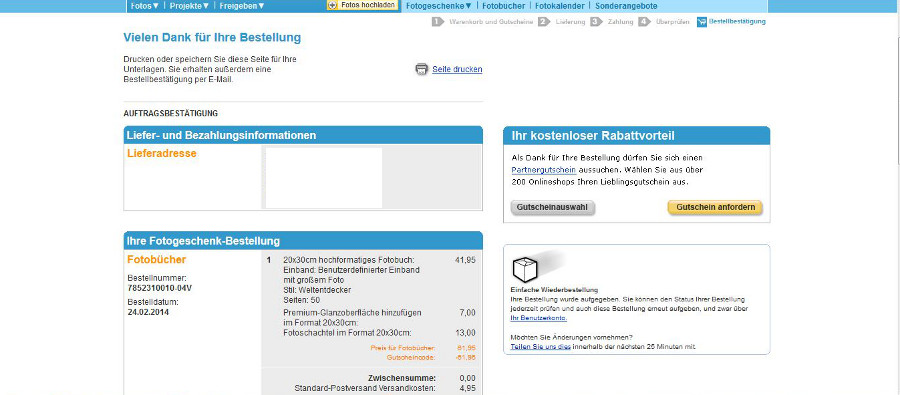The width and height of the screenshot is (900, 395).
Task: Click the printer icon beside Seite drucken
Action: tap(422, 69)
